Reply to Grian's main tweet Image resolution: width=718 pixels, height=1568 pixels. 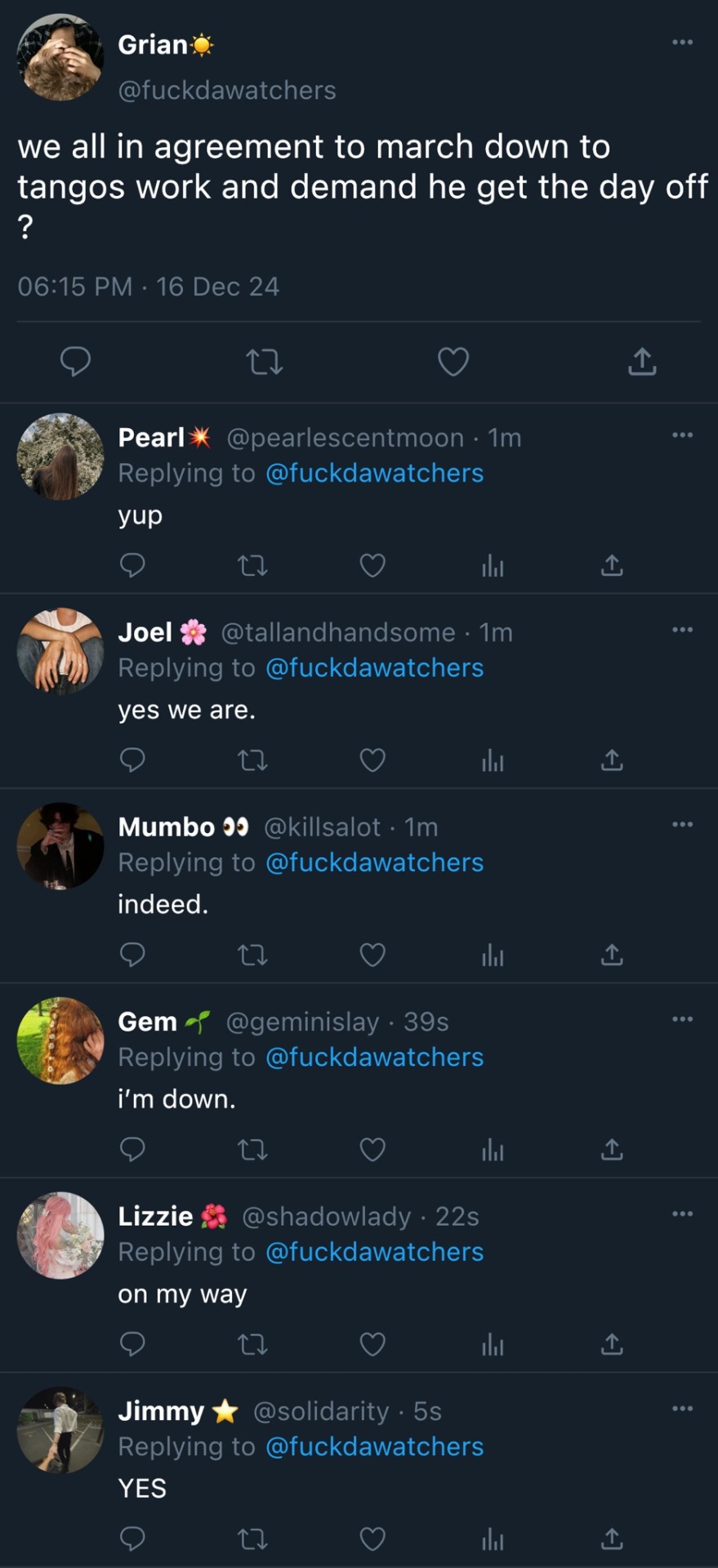pos(75,361)
